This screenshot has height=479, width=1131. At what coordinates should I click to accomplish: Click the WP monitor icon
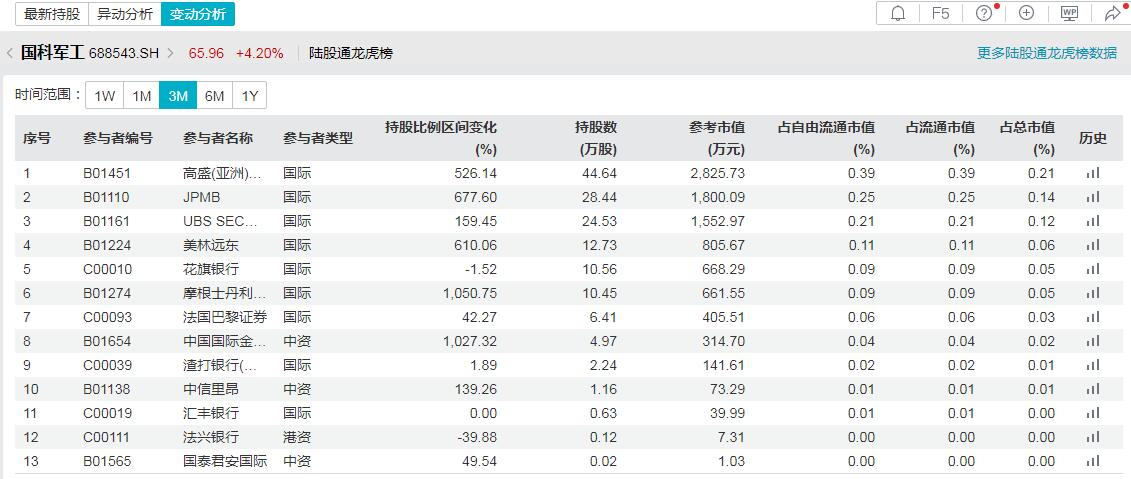[1069, 13]
